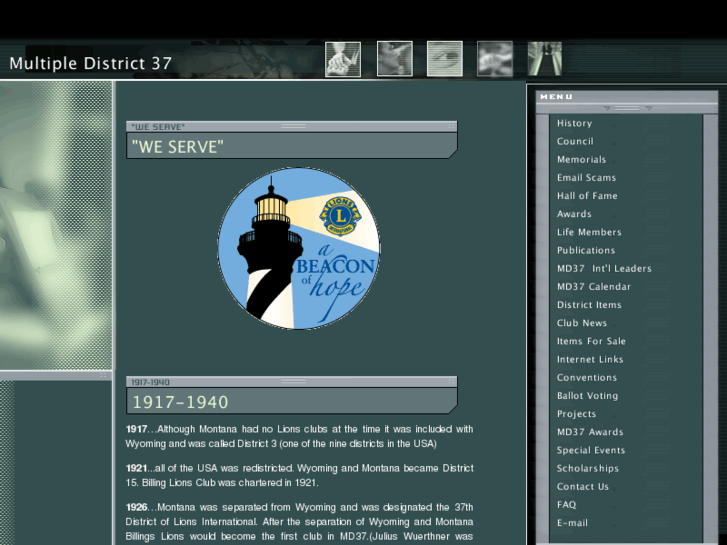Browse Items For Sale
727x545 pixels.
591,341
